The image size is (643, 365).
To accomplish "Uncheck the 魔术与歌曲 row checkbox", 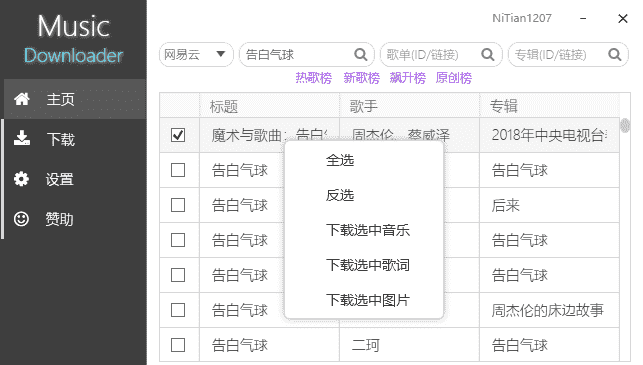I will pyautogui.click(x=178, y=135).
